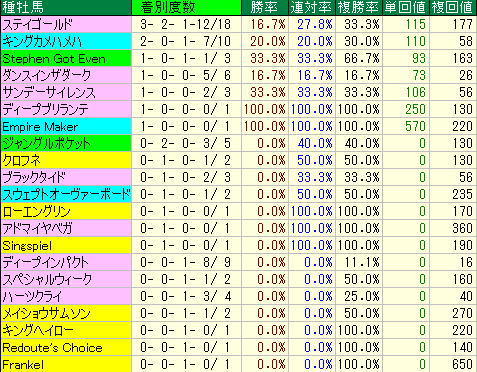Click ステイゴールド quinella rate 27.8%
Image resolution: width=477 pixels, height=372 pixels.
pyautogui.click(x=315, y=24)
